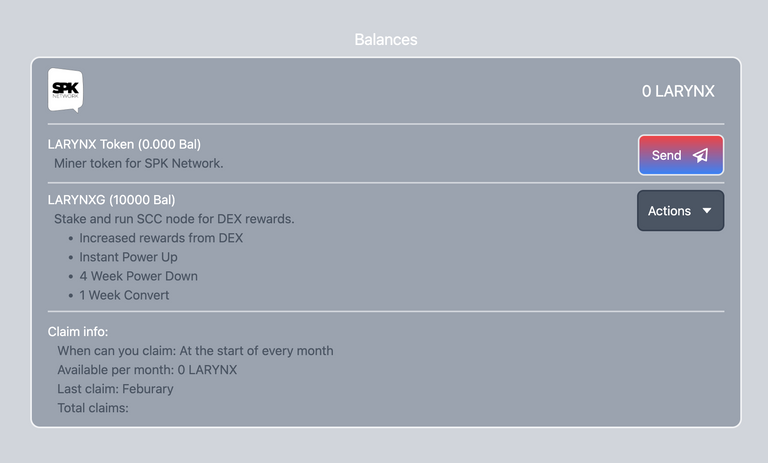This screenshot has width=768, height=463.
Task: Click the Claim info heading
Action: tap(78, 332)
